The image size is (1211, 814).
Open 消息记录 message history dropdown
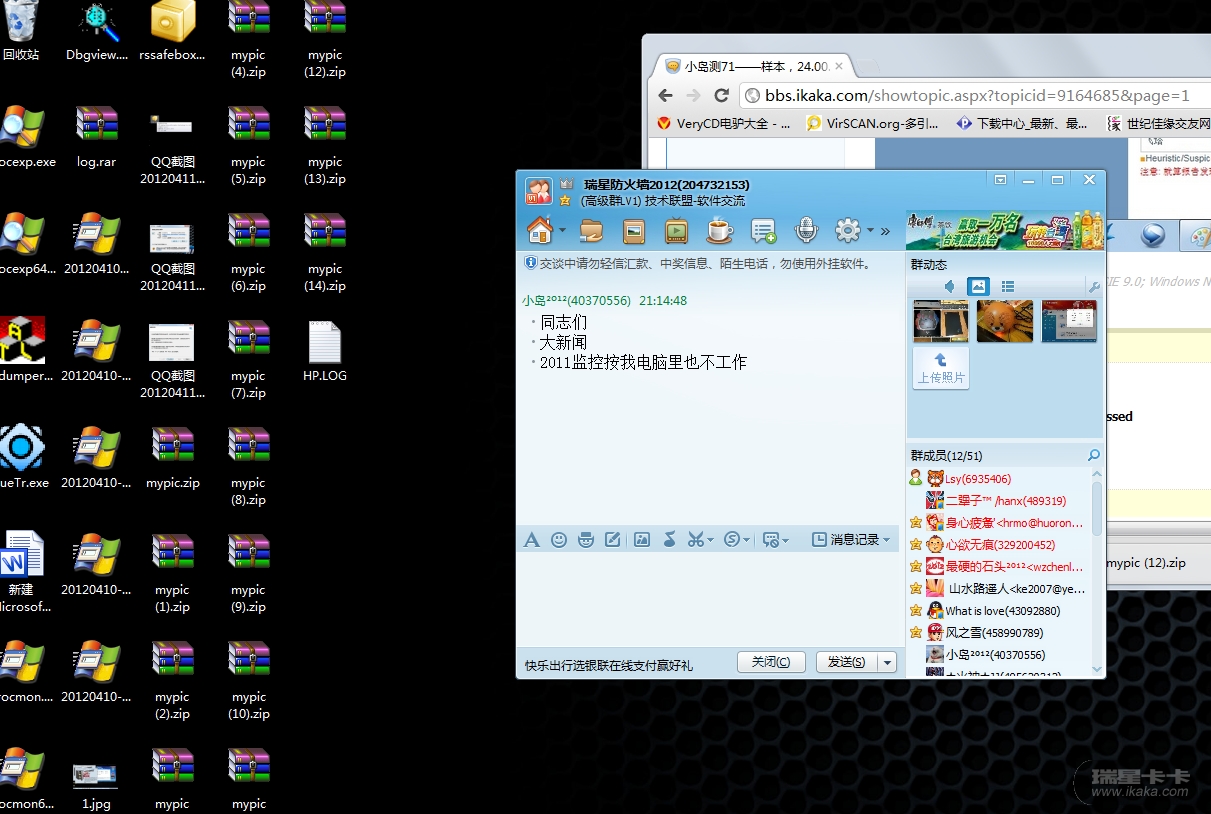(851, 540)
